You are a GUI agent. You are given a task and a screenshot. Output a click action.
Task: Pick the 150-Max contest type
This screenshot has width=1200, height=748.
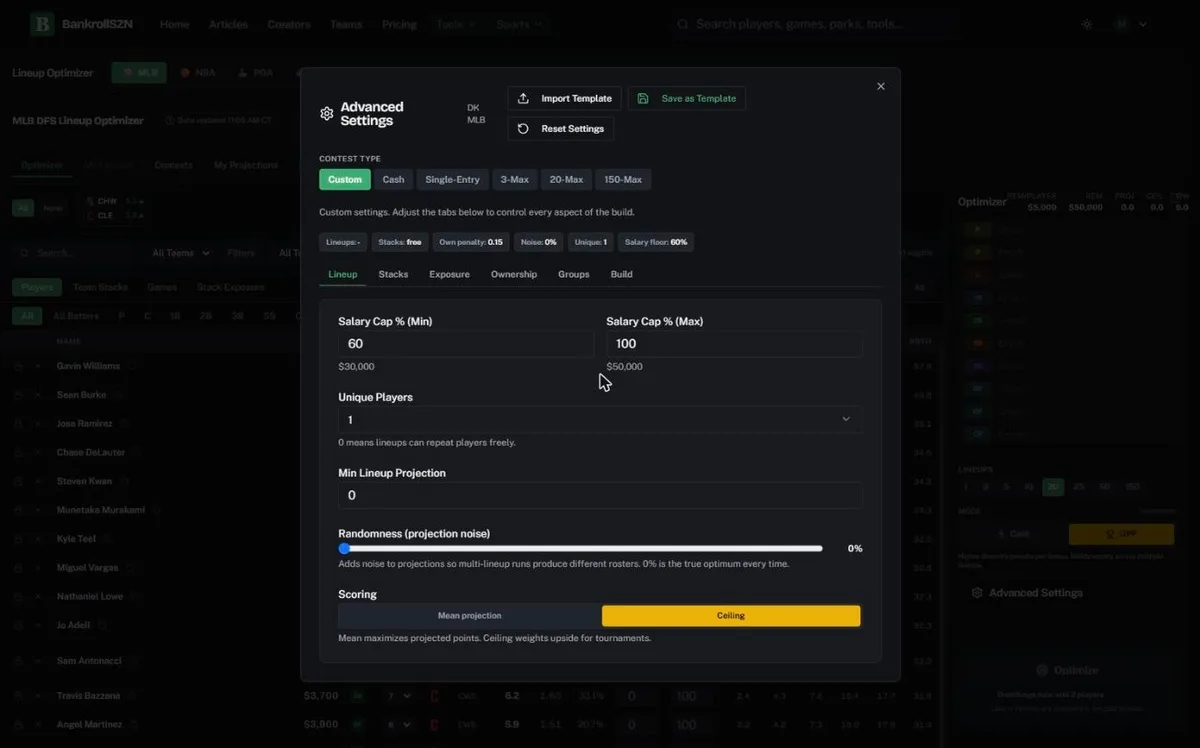(x=623, y=179)
